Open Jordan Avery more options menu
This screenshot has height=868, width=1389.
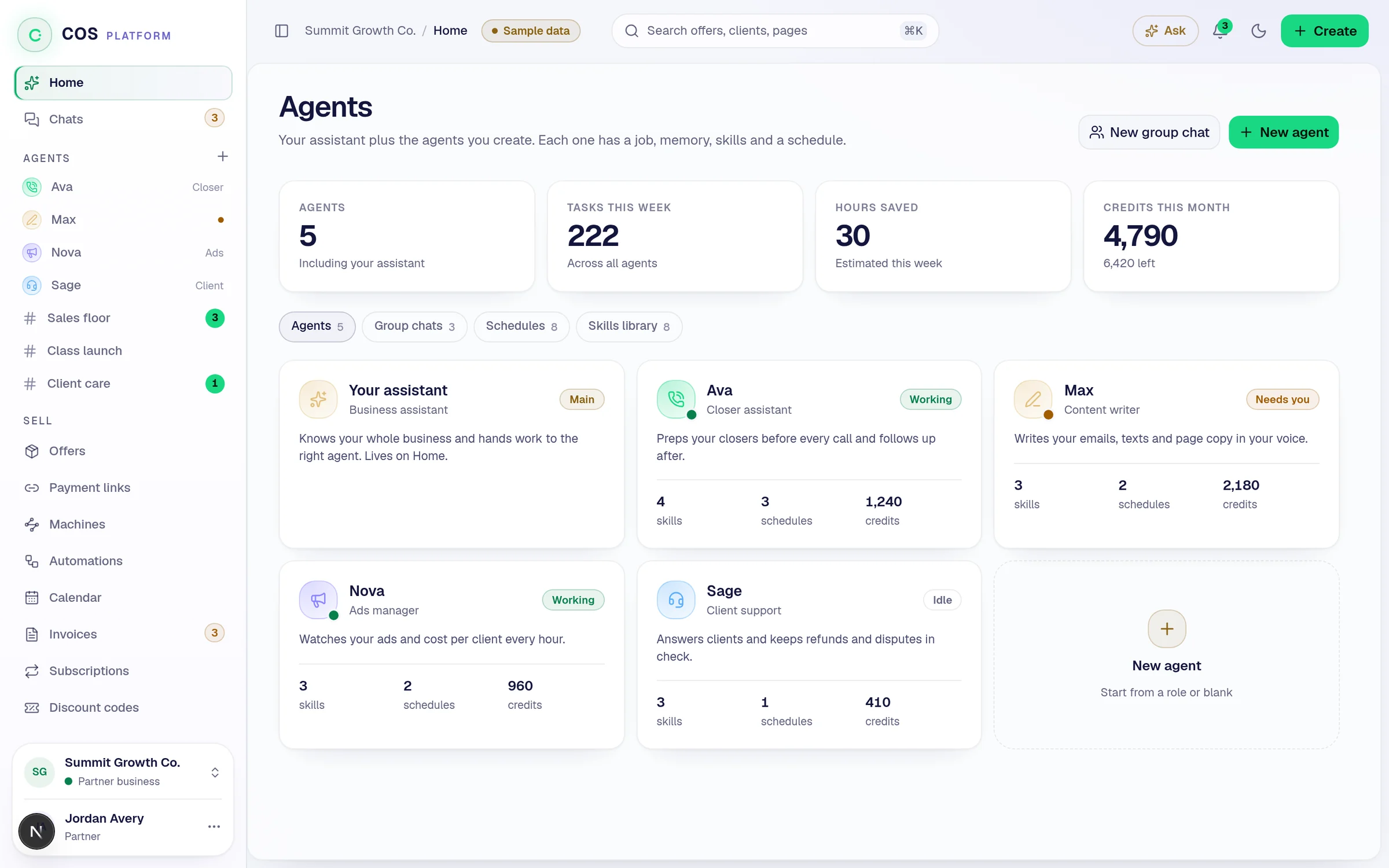coord(214,826)
